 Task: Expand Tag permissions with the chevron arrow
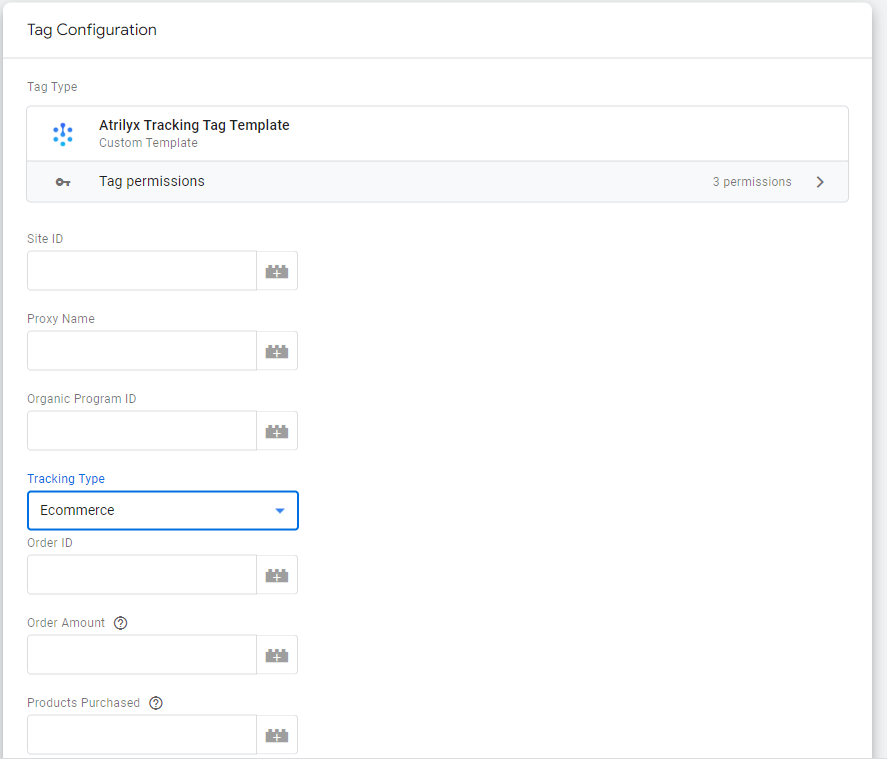pos(820,182)
